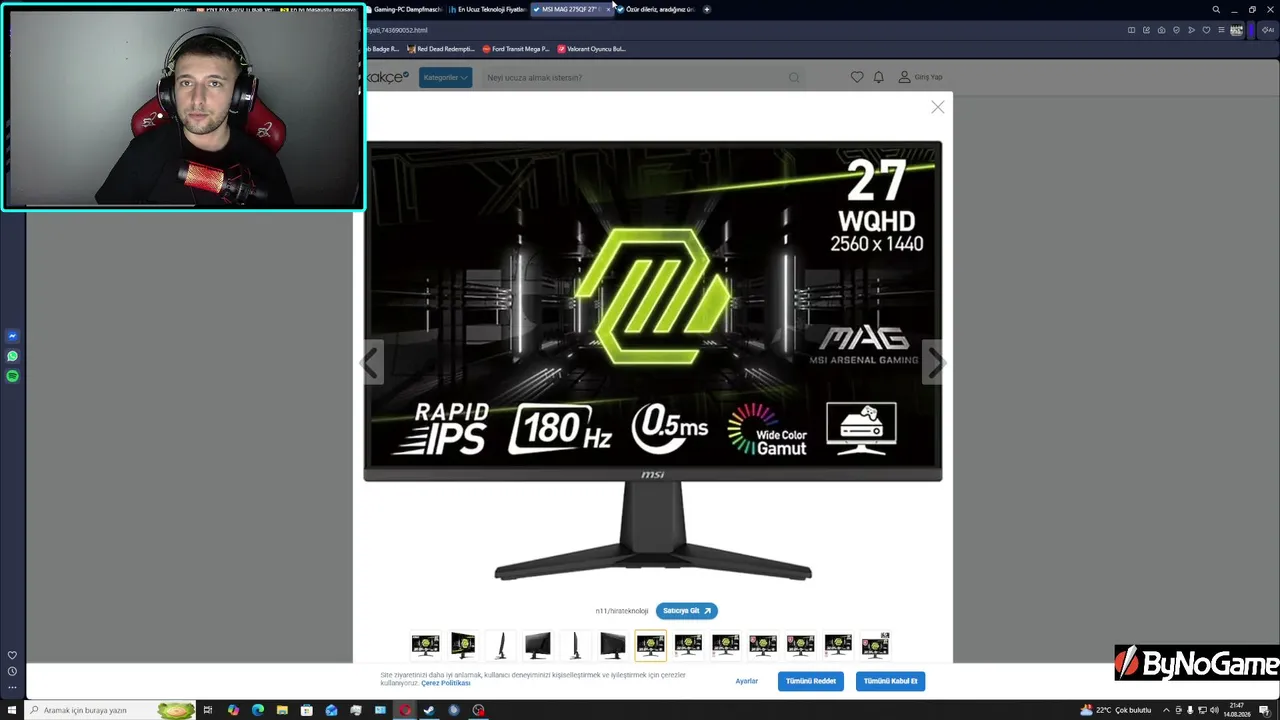1280x720 pixels.
Task: Open a new browser tab
Action: (707, 9)
